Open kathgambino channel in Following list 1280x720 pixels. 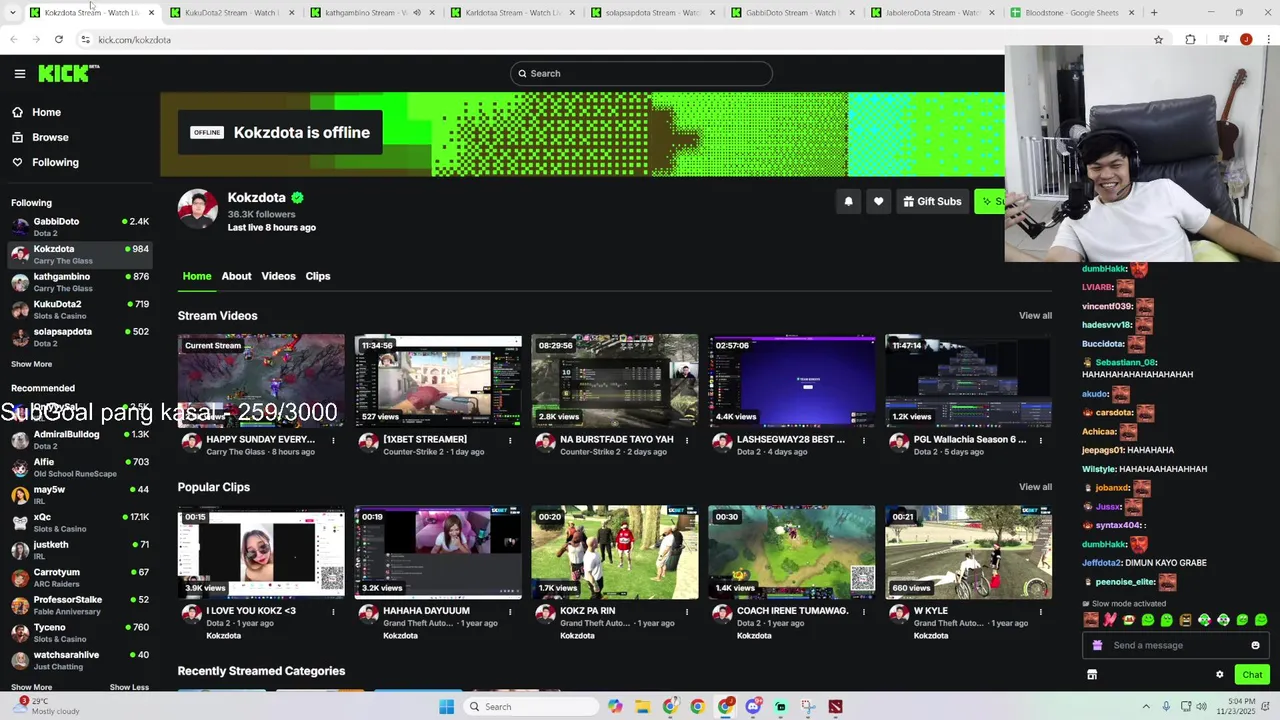pyautogui.click(x=80, y=282)
